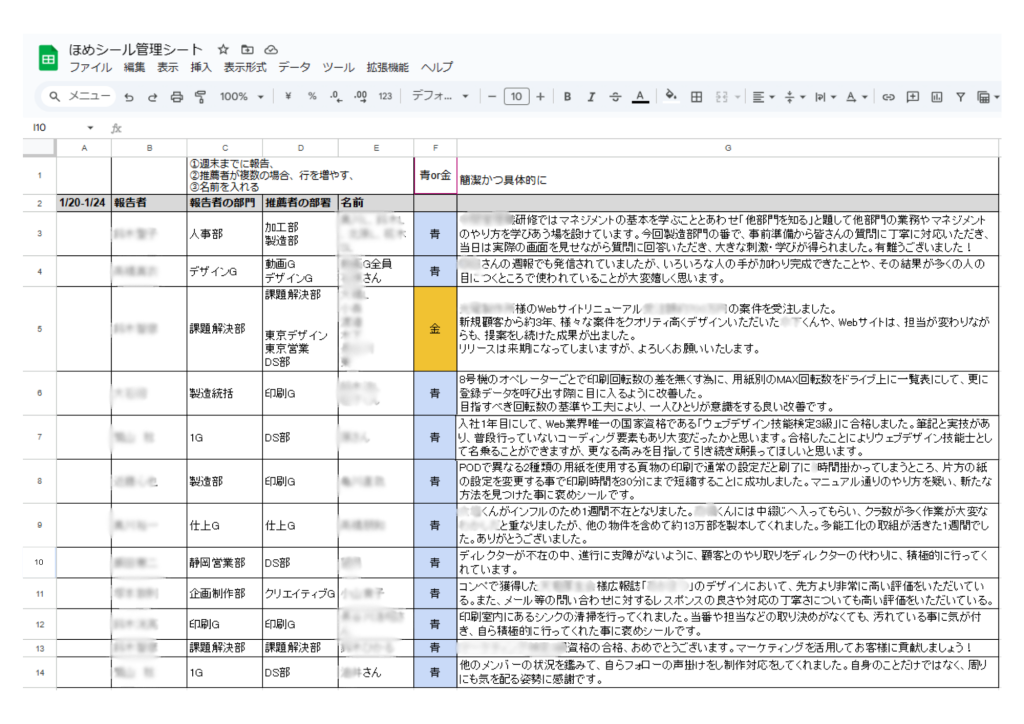Open the ツール menu

[x=338, y=67]
